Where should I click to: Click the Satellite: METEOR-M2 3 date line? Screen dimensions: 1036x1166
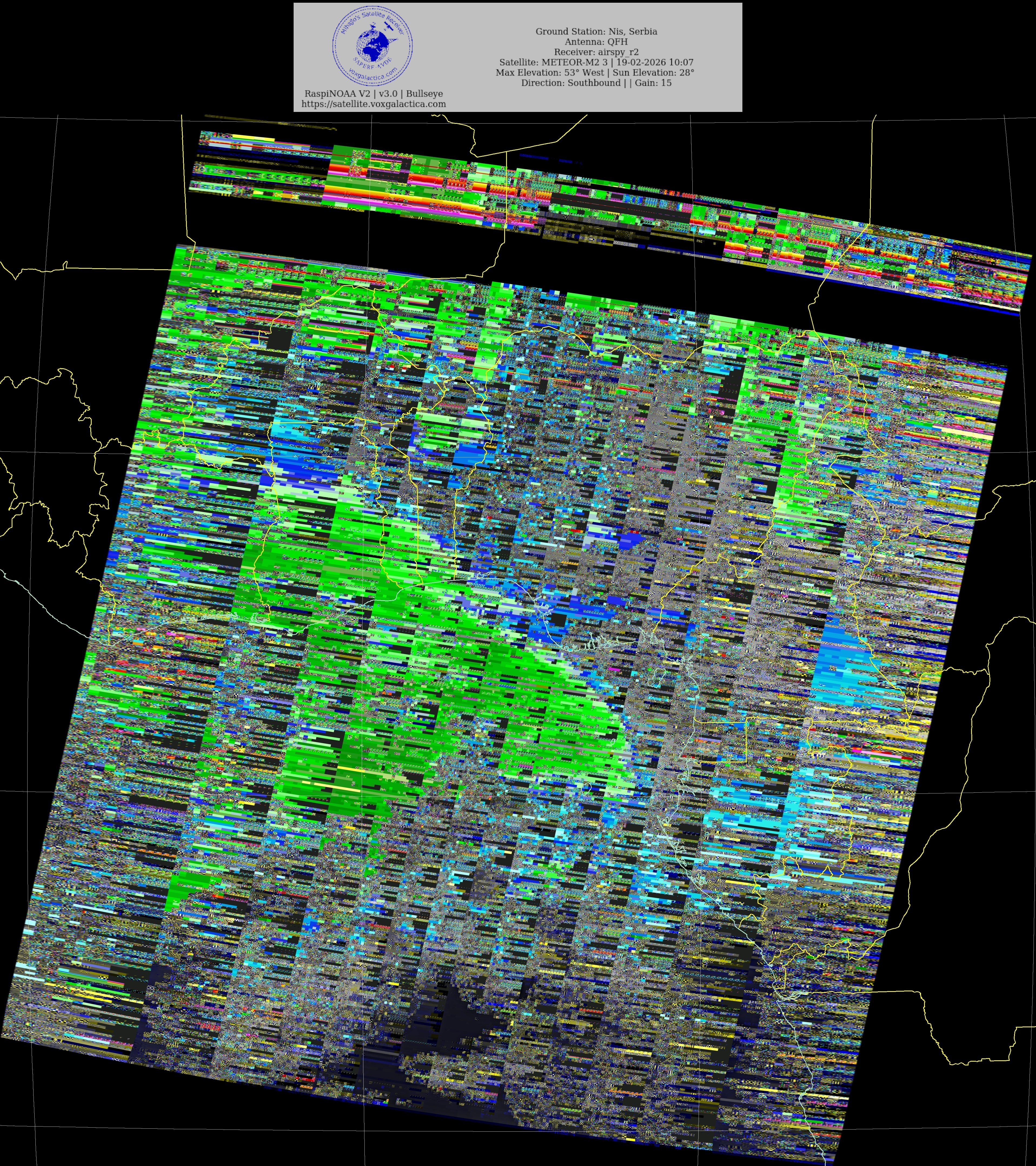596,62
